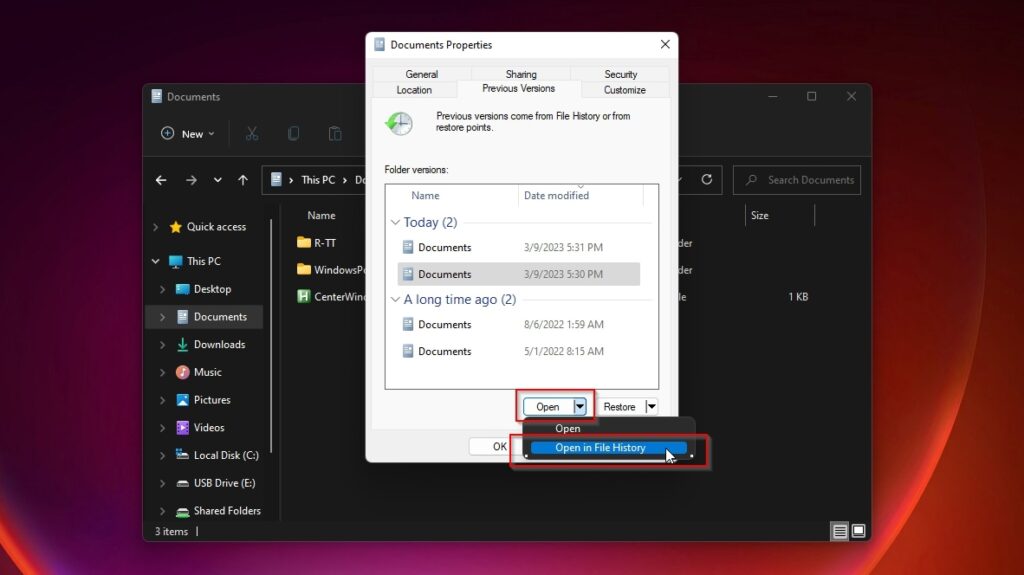This screenshot has width=1024, height=575.
Task: Click the This PC monitor icon
Action: click(x=175, y=261)
